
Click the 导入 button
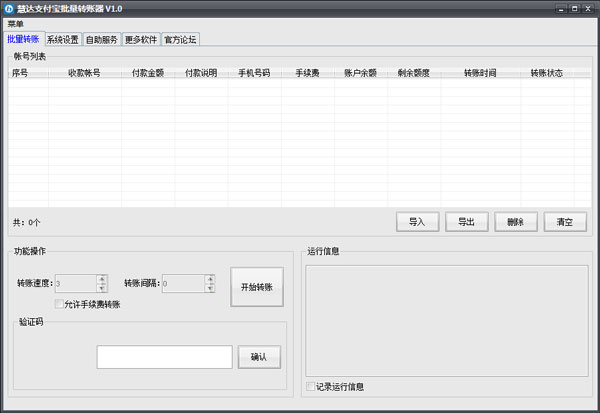point(417,222)
